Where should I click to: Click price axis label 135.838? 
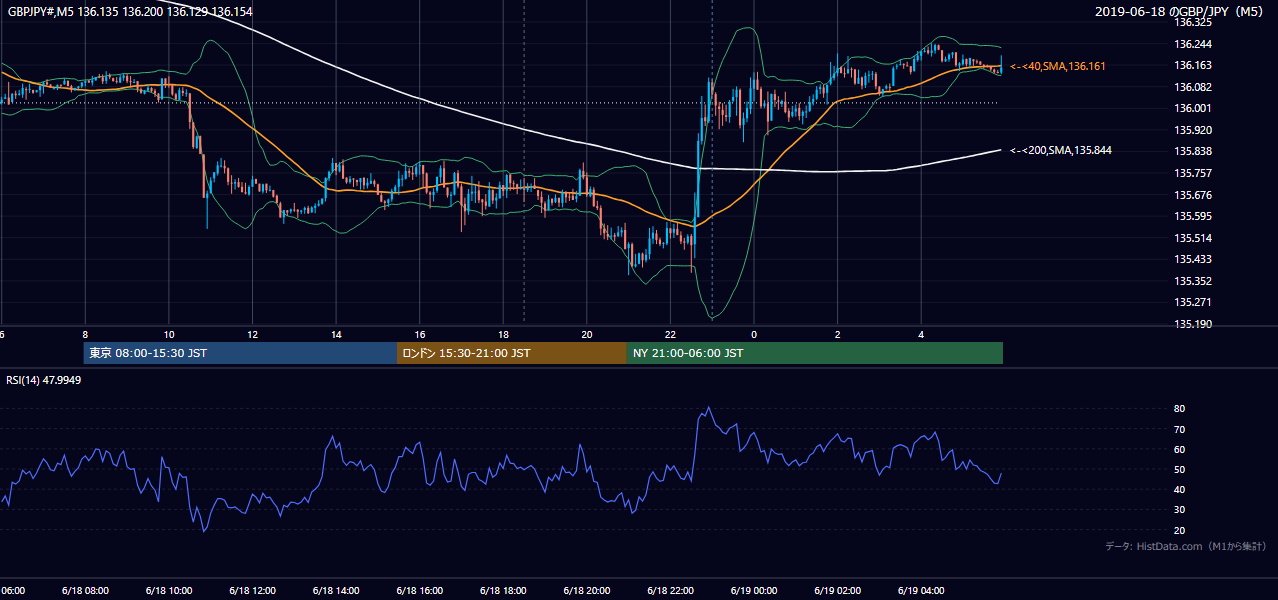pos(1193,151)
